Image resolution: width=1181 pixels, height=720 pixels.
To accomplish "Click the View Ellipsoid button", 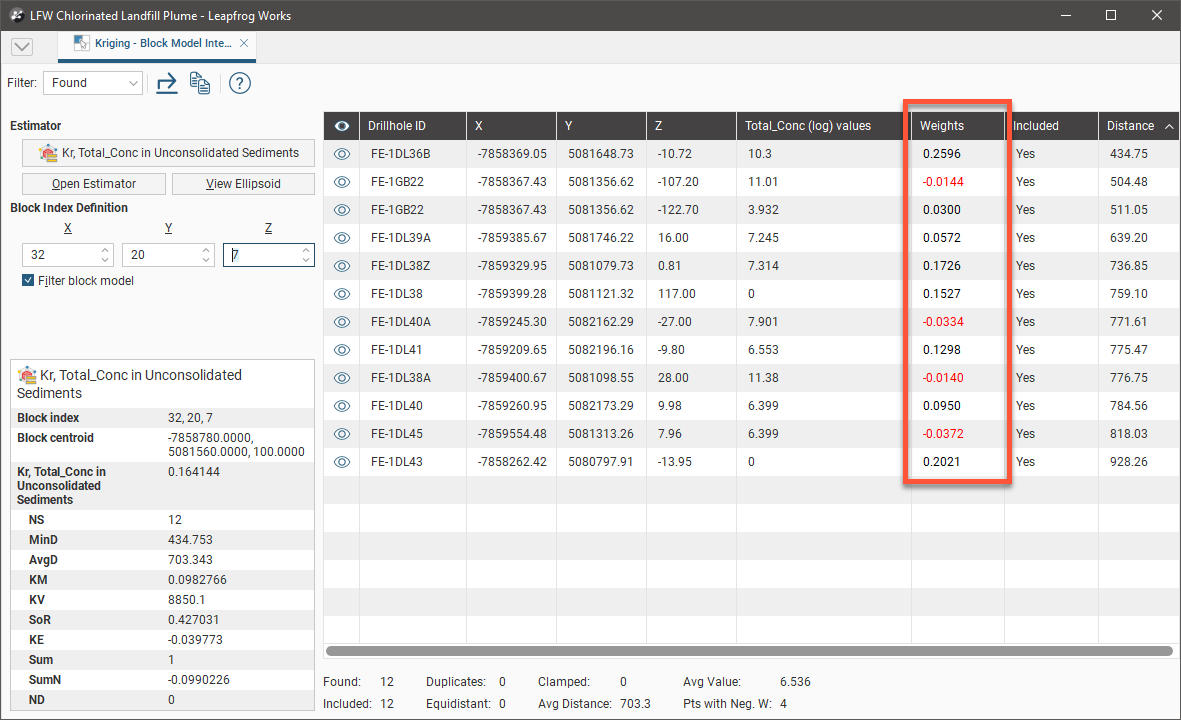I will tap(243, 184).
